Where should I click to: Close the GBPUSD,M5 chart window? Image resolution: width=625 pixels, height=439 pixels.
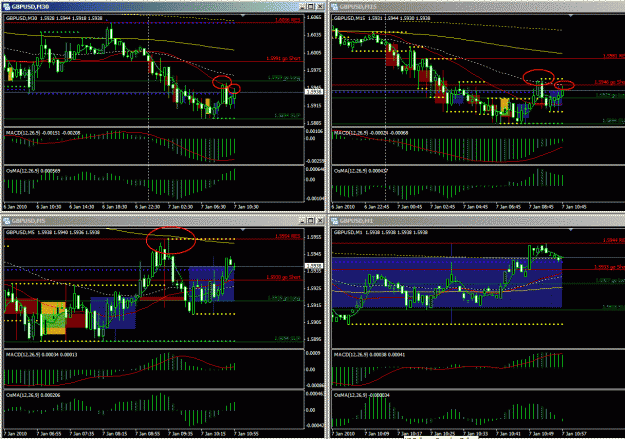point(320,220)
